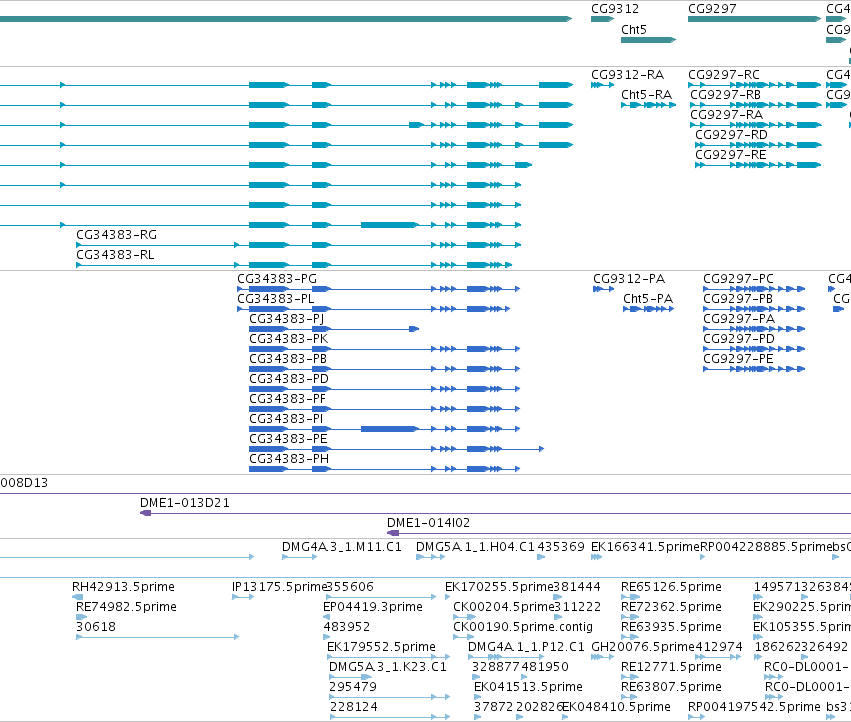Open EST DMG5A1_1.H04.C1 label
Viewport: 851px width, 722px height.
click(x=475, y=547)
